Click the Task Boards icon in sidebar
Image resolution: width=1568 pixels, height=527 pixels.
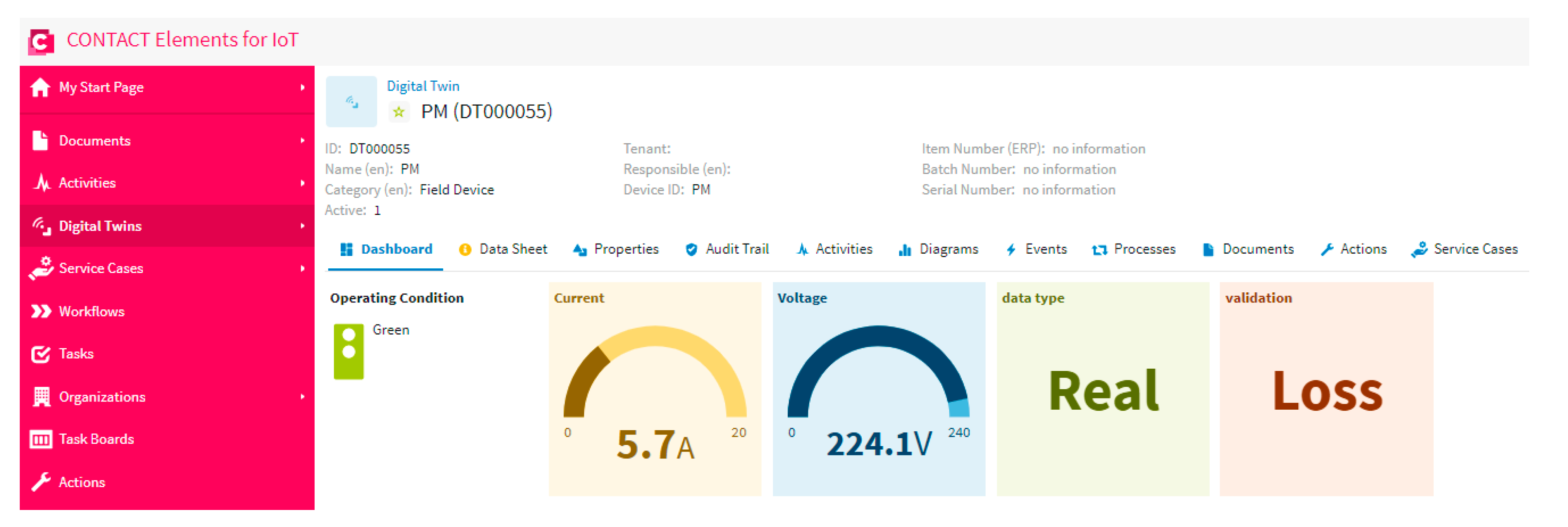click(41, 440)
